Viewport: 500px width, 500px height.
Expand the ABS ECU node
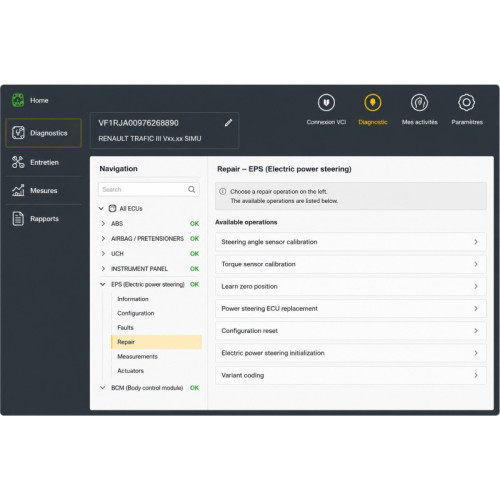tap(103, 223)
